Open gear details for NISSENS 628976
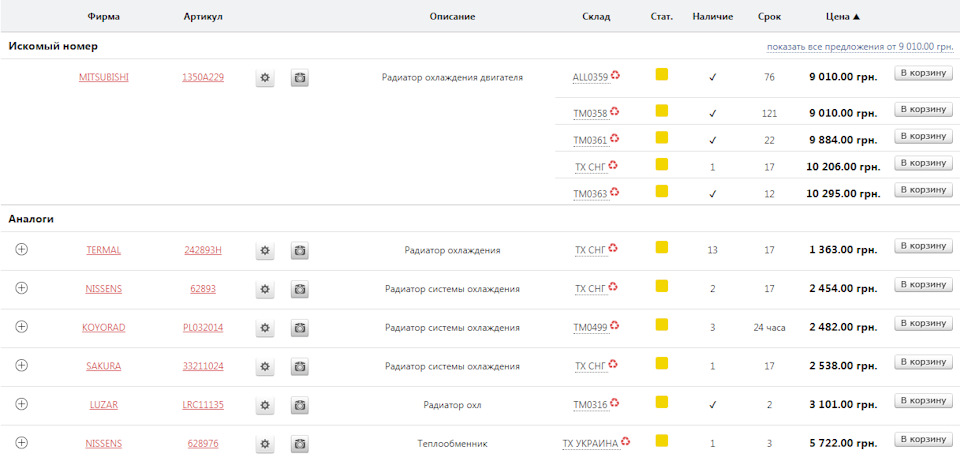This screenshot has height=465, width=960. 265,444
